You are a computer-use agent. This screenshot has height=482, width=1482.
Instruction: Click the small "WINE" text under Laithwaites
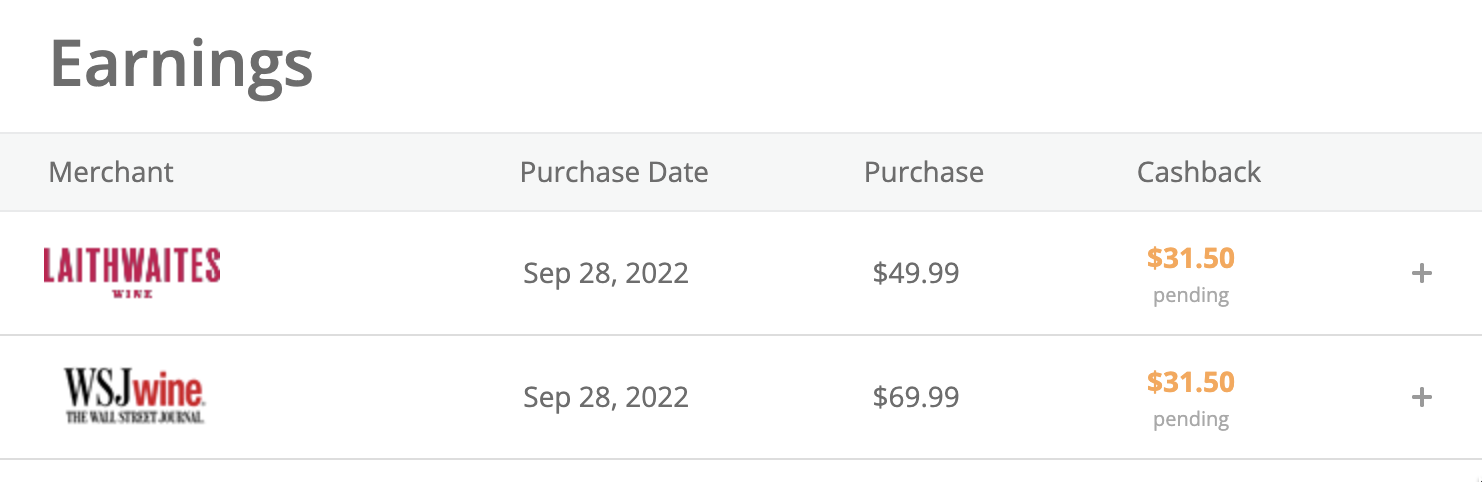point(132,294)
